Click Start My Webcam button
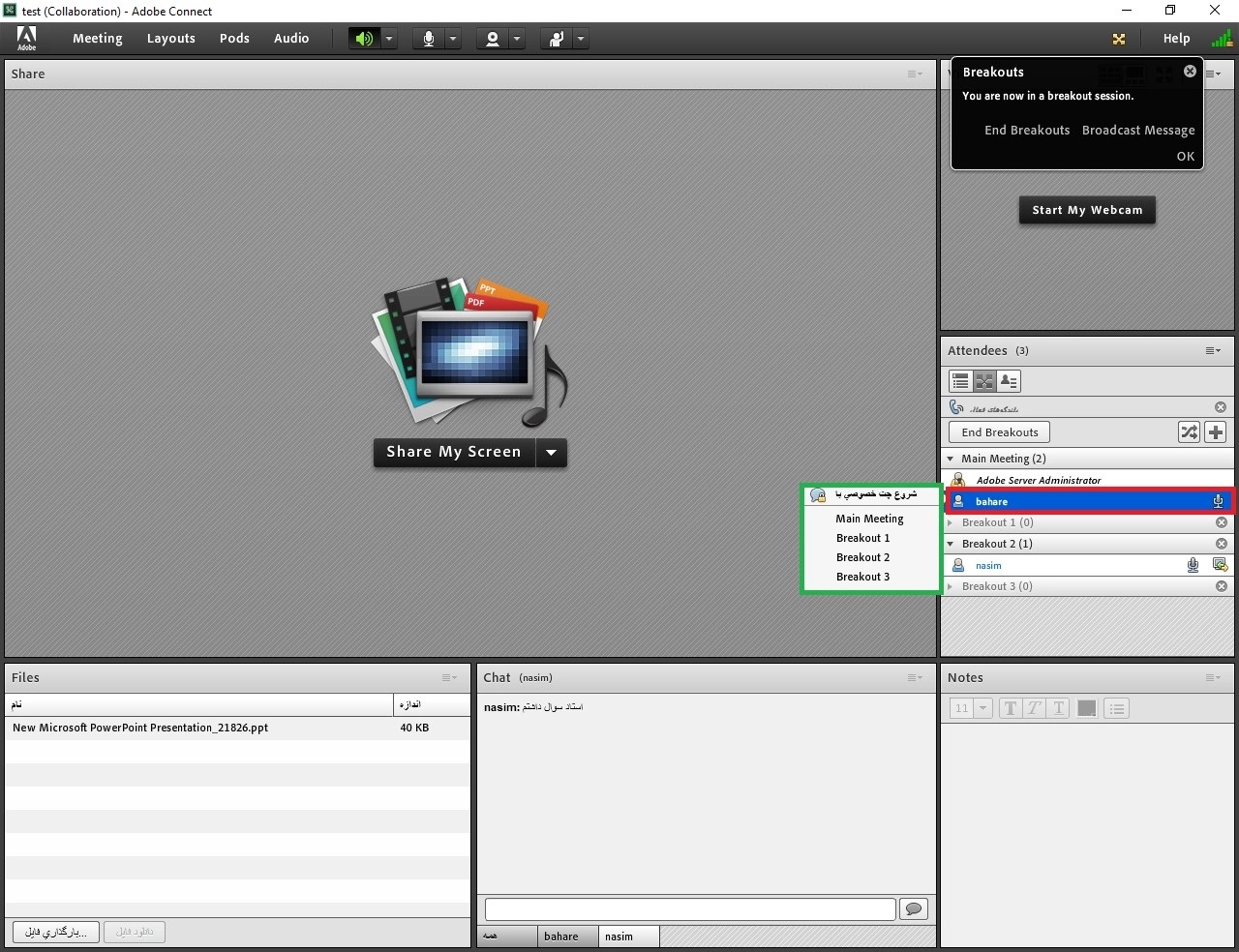 pos(1087,210)
